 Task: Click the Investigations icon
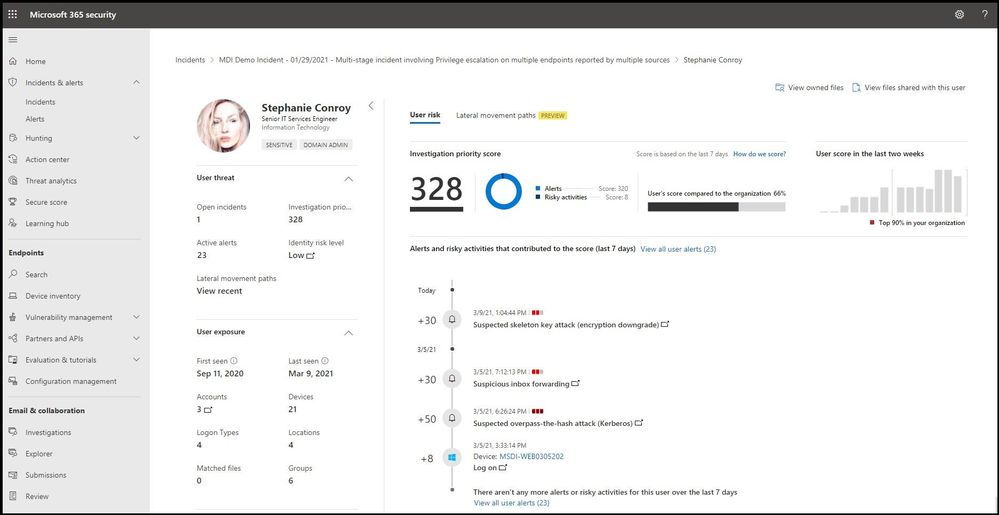click(13, 432)
